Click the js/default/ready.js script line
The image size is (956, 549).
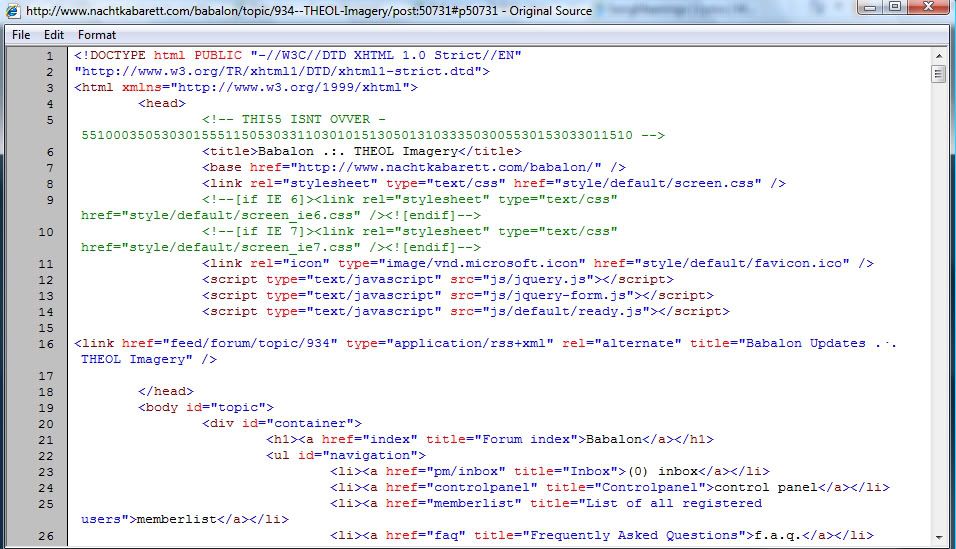tap(466, 311)
